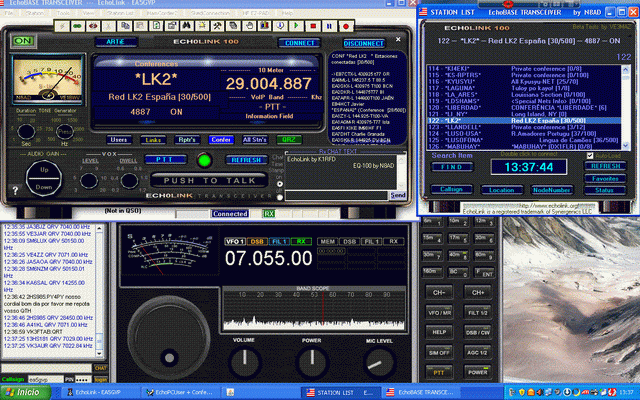
Task: Toggle the FILT 1/2 keypad button
Action: pyautogui.click(x=478, y=312)
